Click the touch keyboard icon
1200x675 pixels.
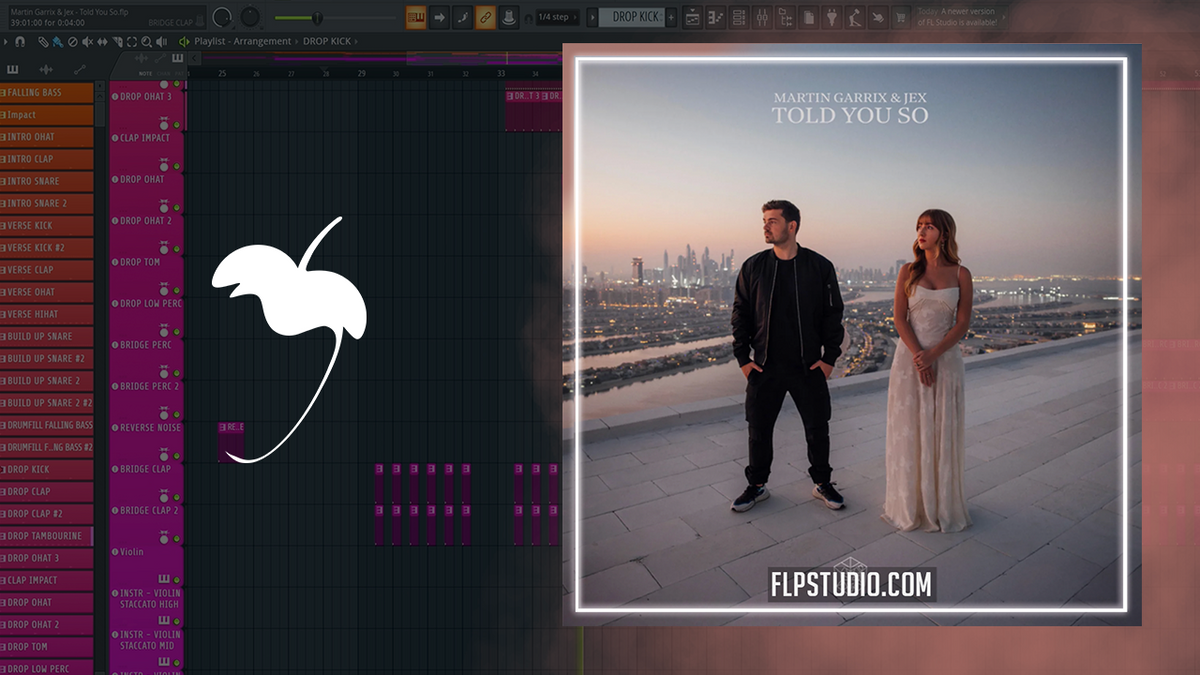coord(878,17)
